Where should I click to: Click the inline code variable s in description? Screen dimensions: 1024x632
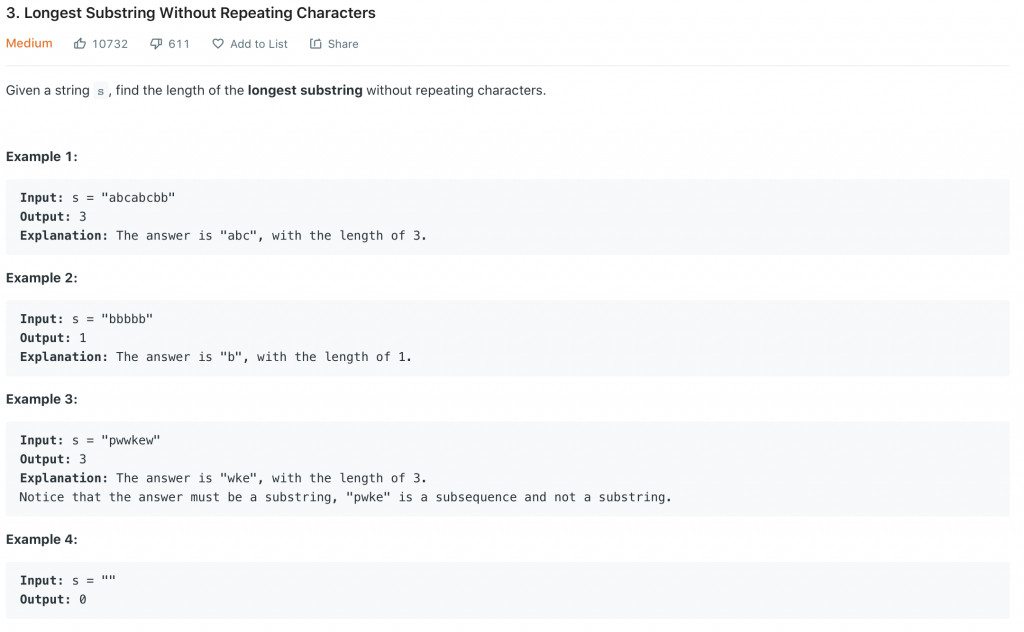point(99,91)
